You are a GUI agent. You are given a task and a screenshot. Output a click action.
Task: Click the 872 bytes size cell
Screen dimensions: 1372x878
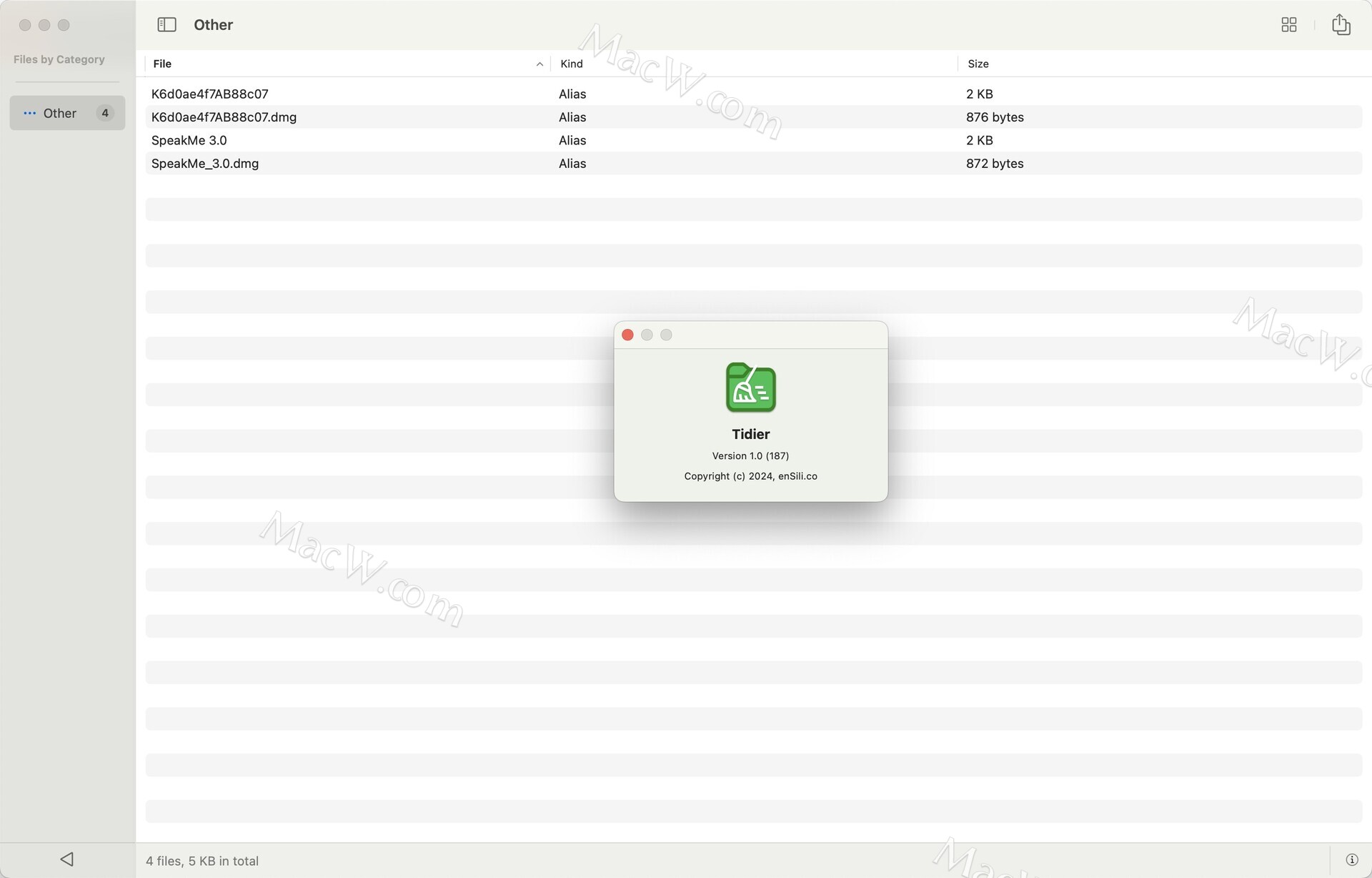[995, 164]
